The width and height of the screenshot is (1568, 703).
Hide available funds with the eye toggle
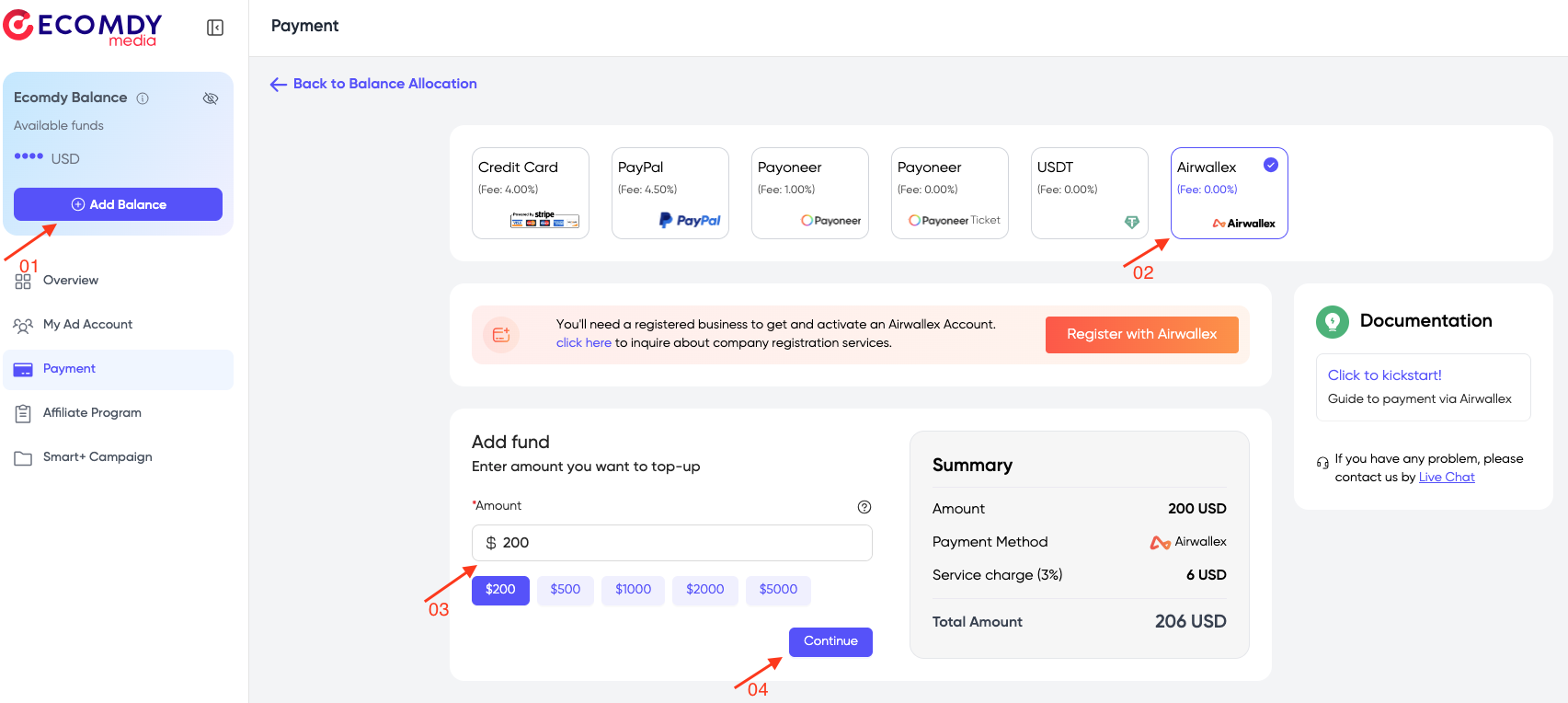pos(211,98)
